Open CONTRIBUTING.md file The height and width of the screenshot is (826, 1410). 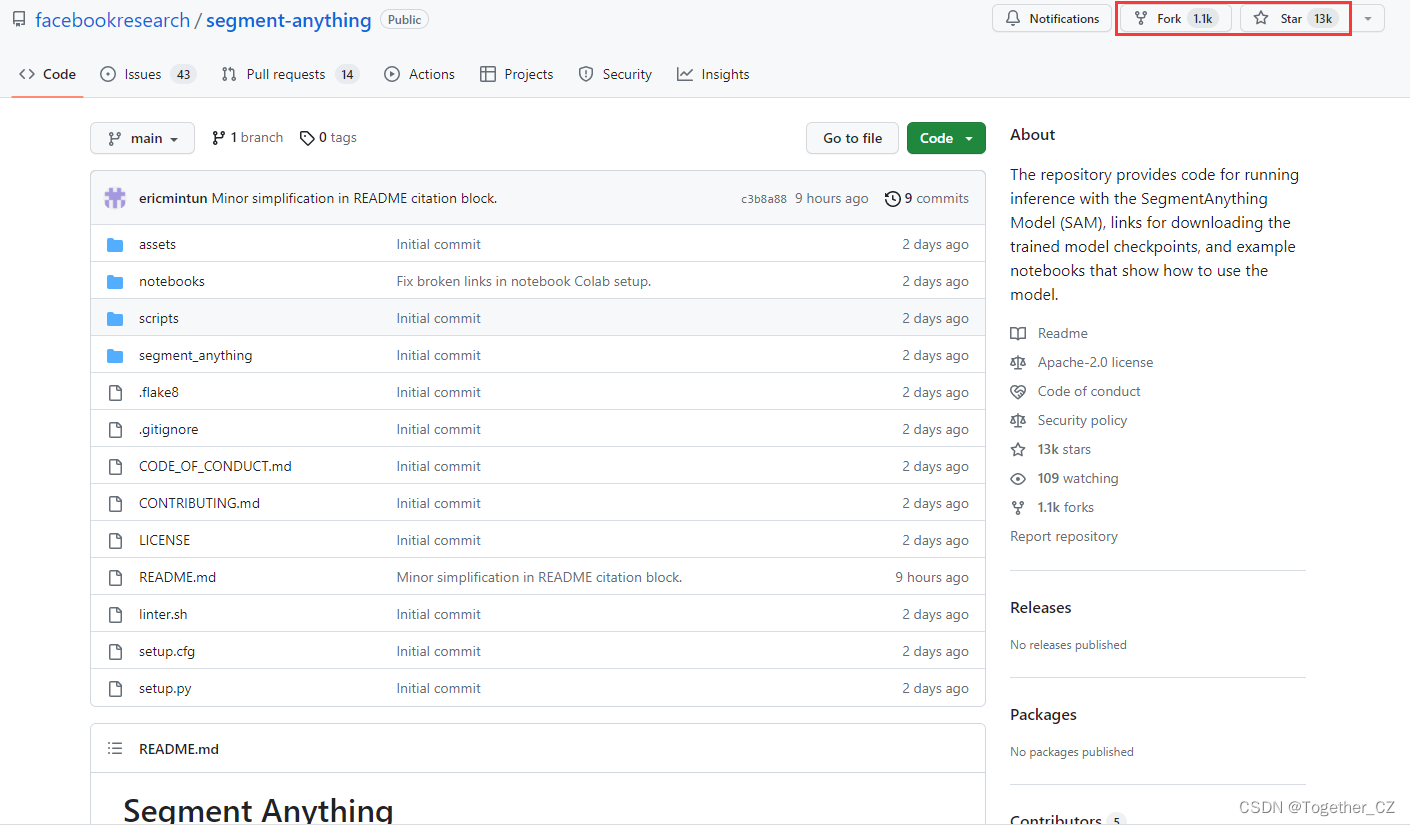(x=199, y=503)
